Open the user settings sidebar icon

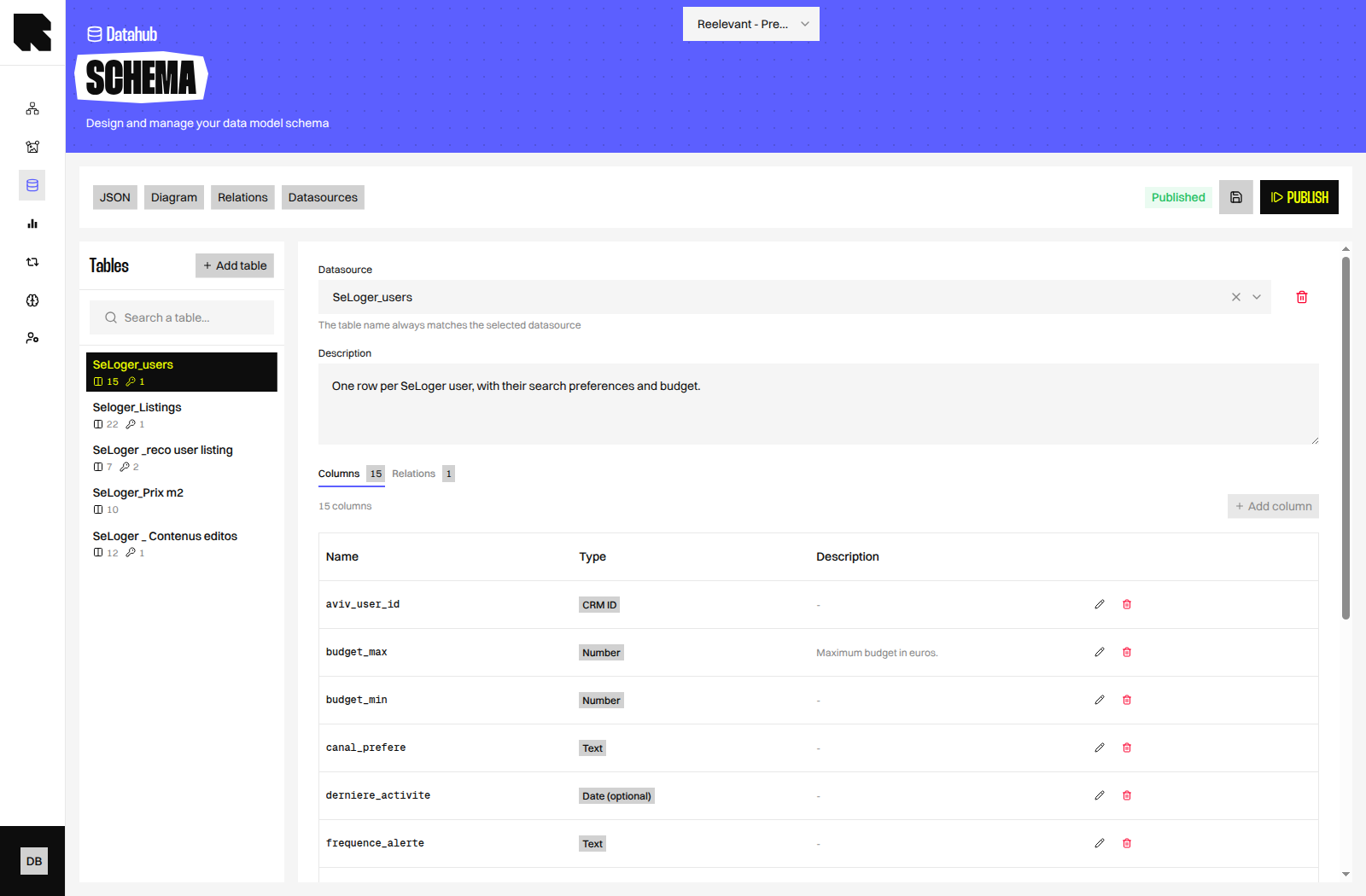[x=32, y=338]
